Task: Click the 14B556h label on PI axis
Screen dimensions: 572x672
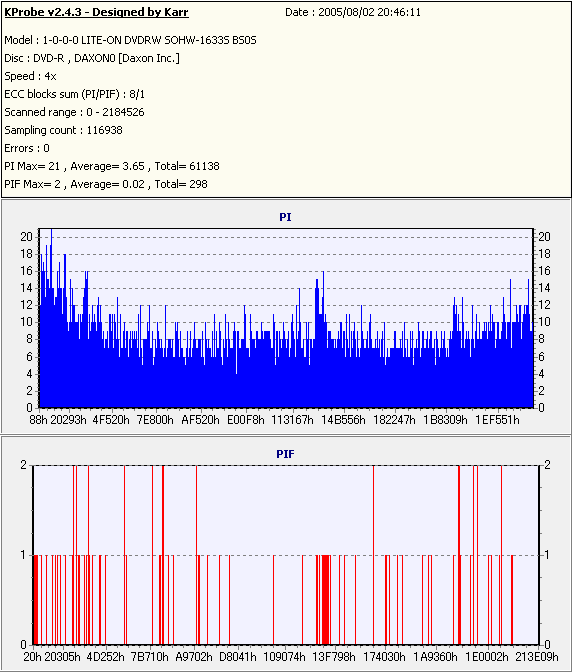Action: (344, 420)
